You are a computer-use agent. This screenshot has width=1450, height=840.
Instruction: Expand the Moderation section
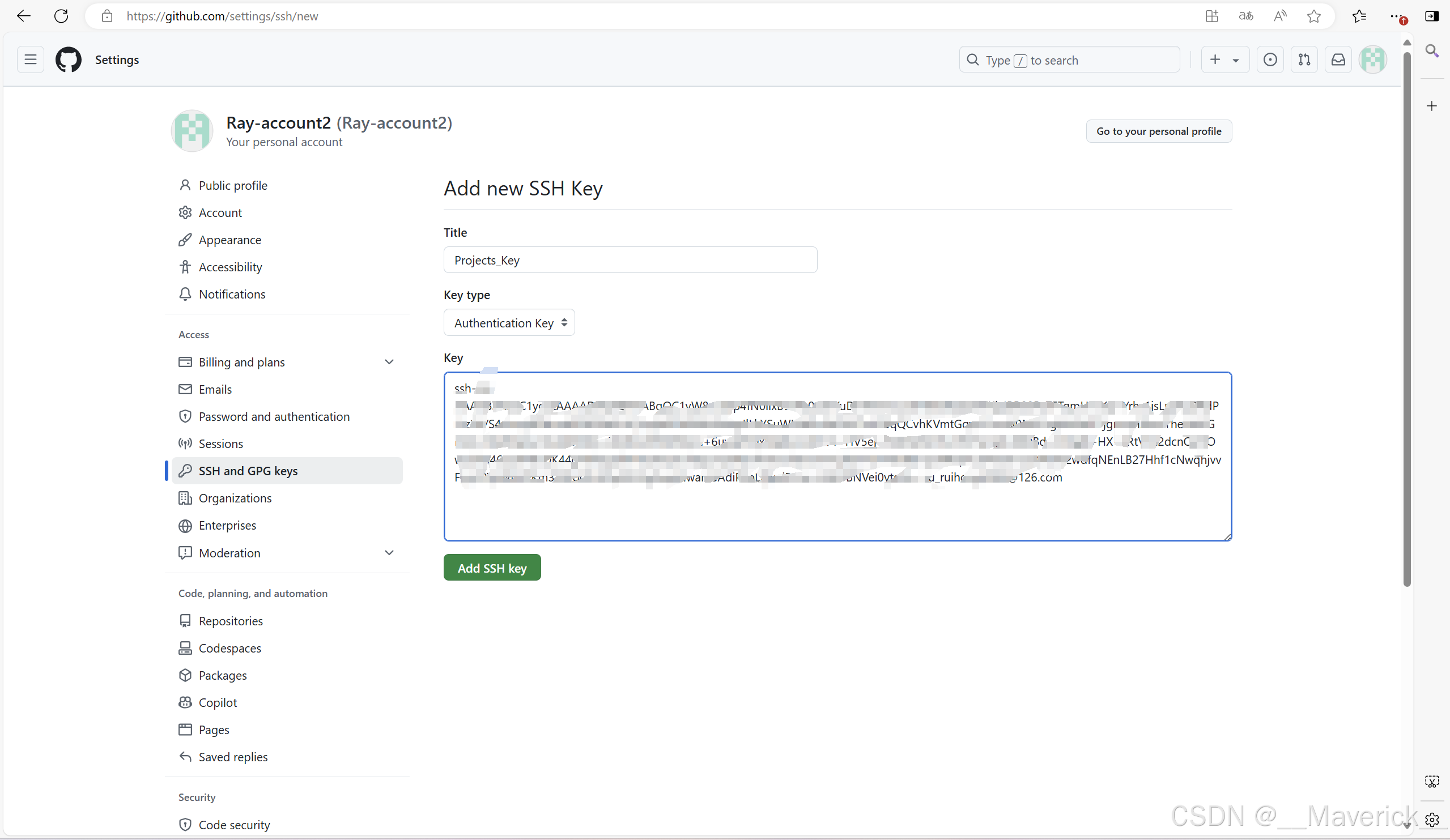[x=389, y=553]
